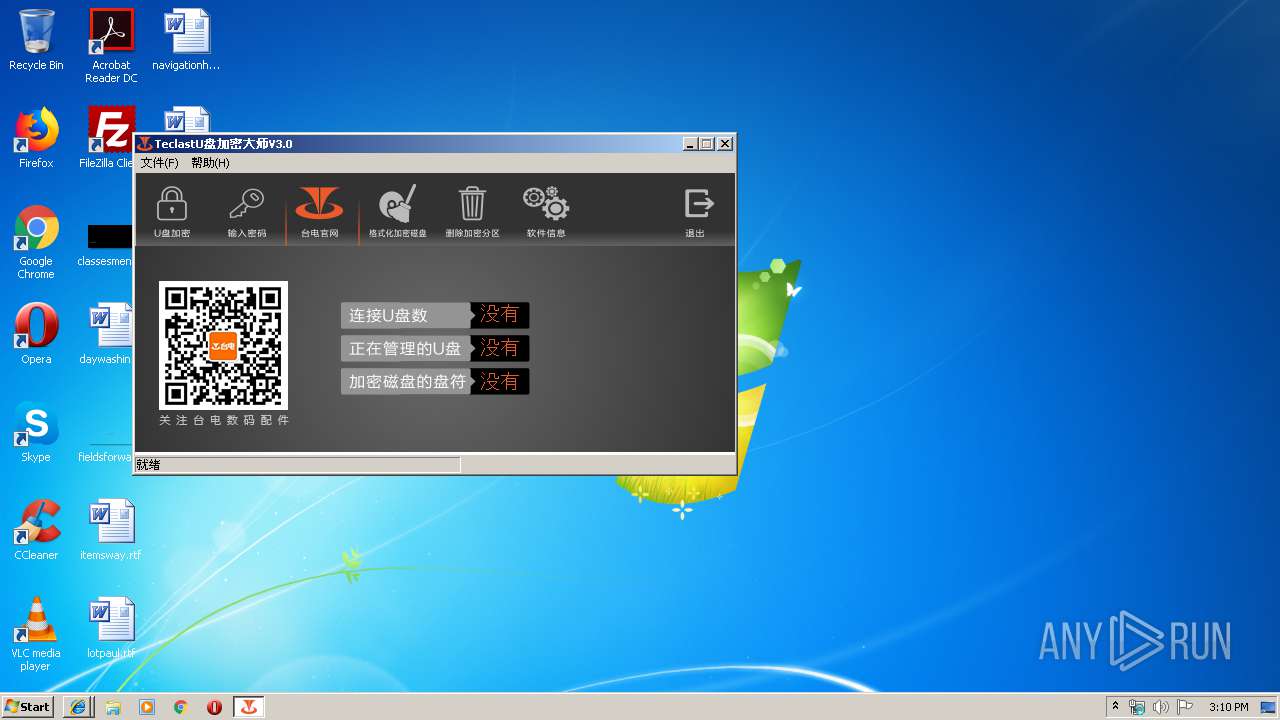Show hidden tray icons arrow
This screenshot has width=1280, height=720.
(1116, 707)
